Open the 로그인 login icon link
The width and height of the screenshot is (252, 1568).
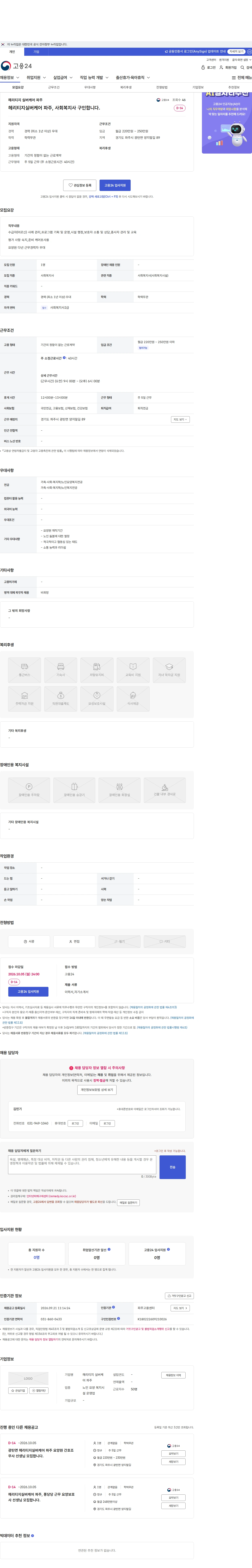tap(208, 67)
